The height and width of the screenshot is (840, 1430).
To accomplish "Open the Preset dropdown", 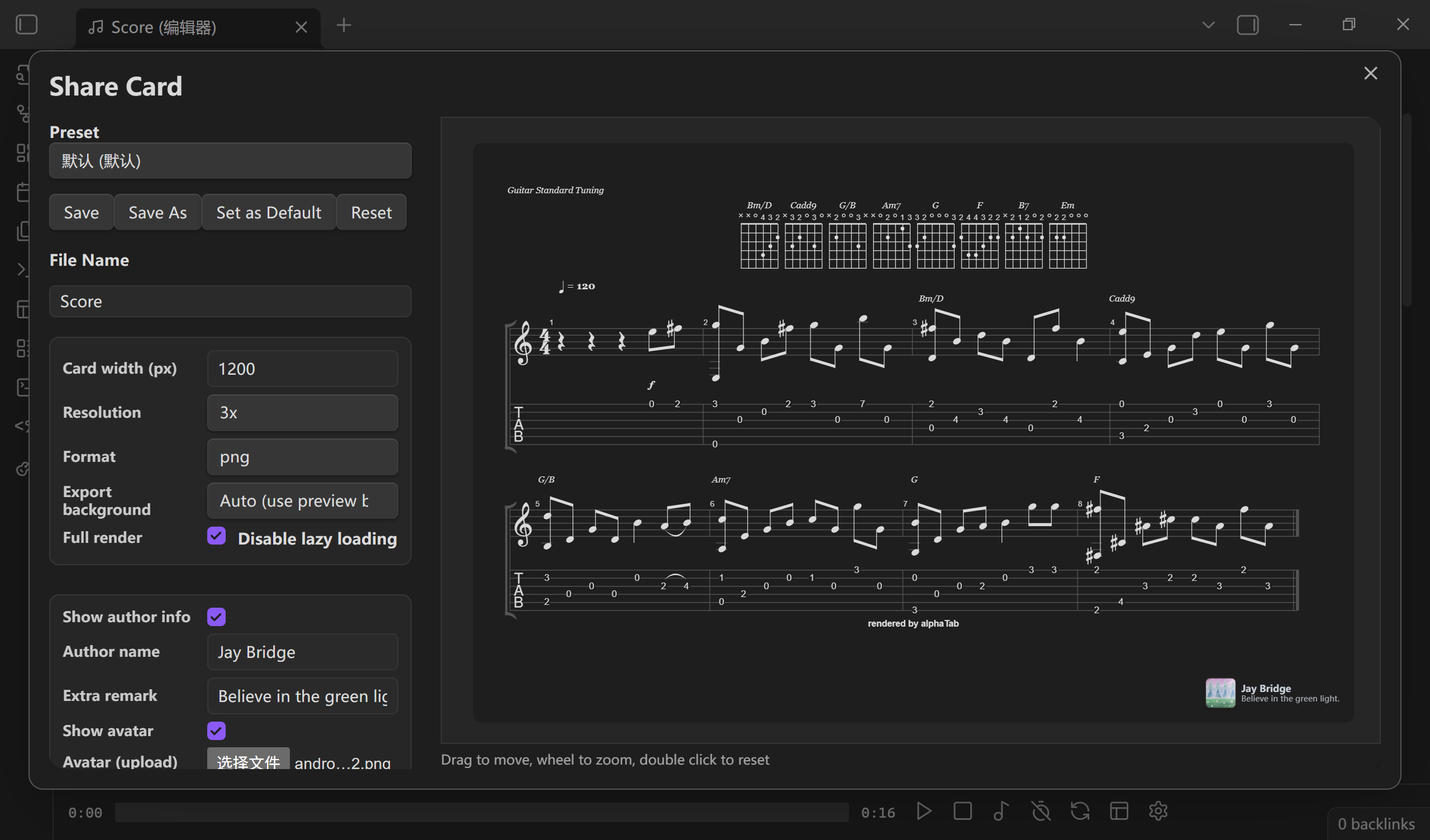I will click(x=230, y=161).
